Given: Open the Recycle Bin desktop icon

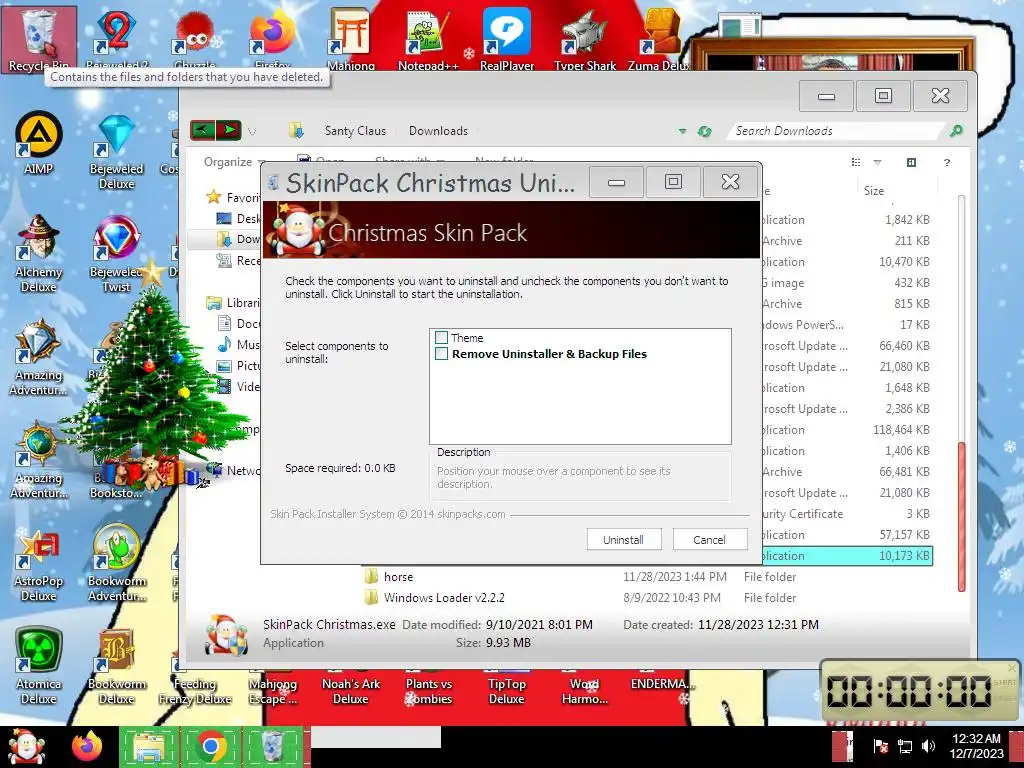Looking at the screenshot, I should click(x=39, y=38).
